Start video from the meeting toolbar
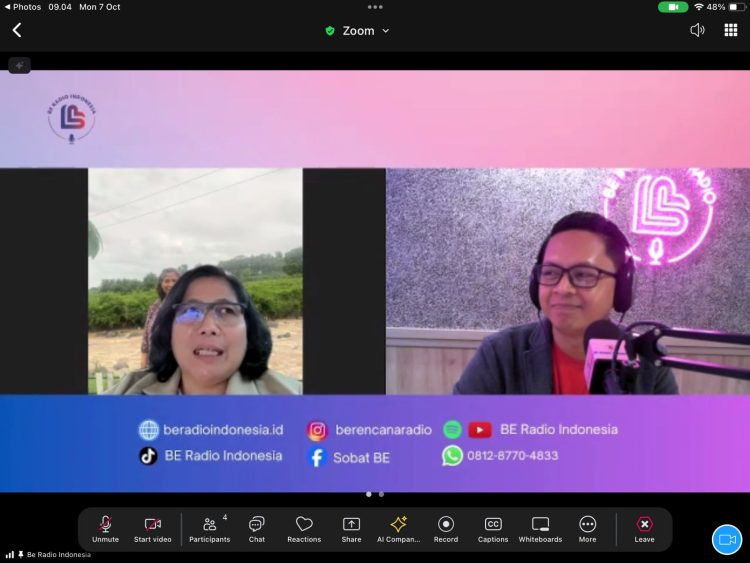 tap(153, 528)
